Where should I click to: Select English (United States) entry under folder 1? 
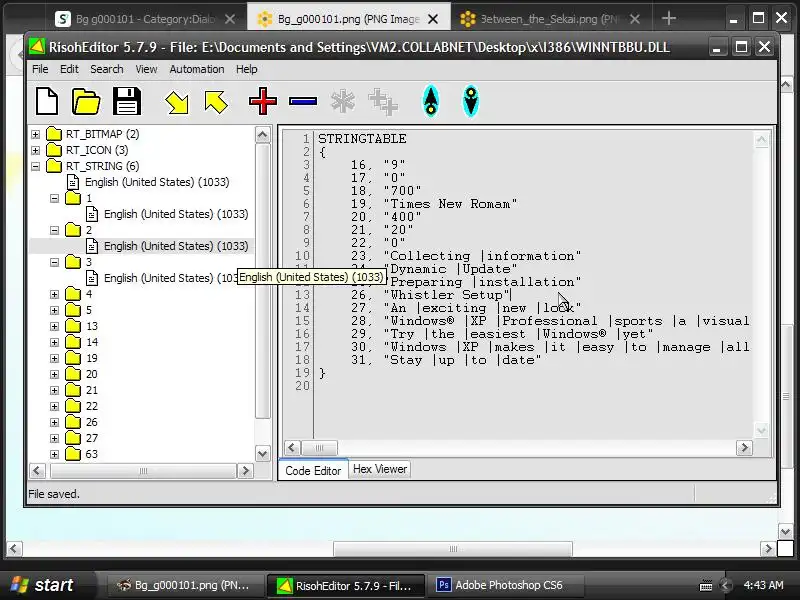176,214
